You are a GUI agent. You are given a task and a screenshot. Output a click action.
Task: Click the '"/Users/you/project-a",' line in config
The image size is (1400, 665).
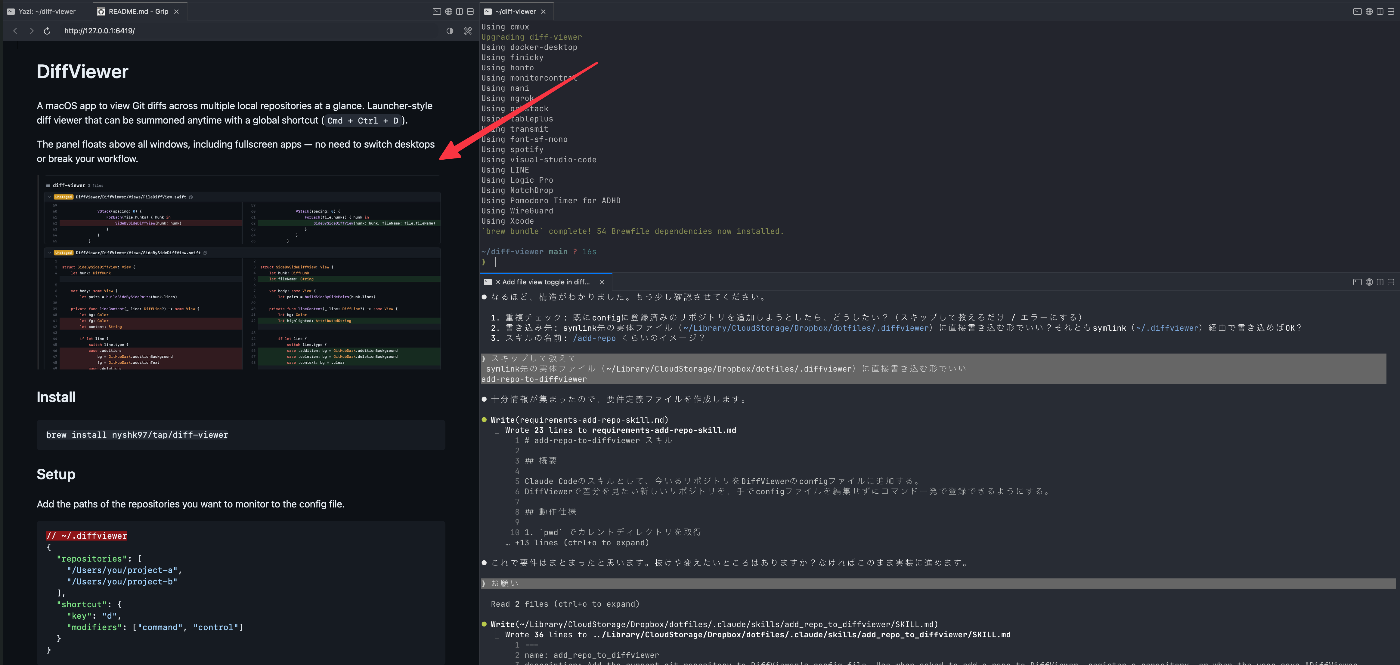(x=125, y=570)
